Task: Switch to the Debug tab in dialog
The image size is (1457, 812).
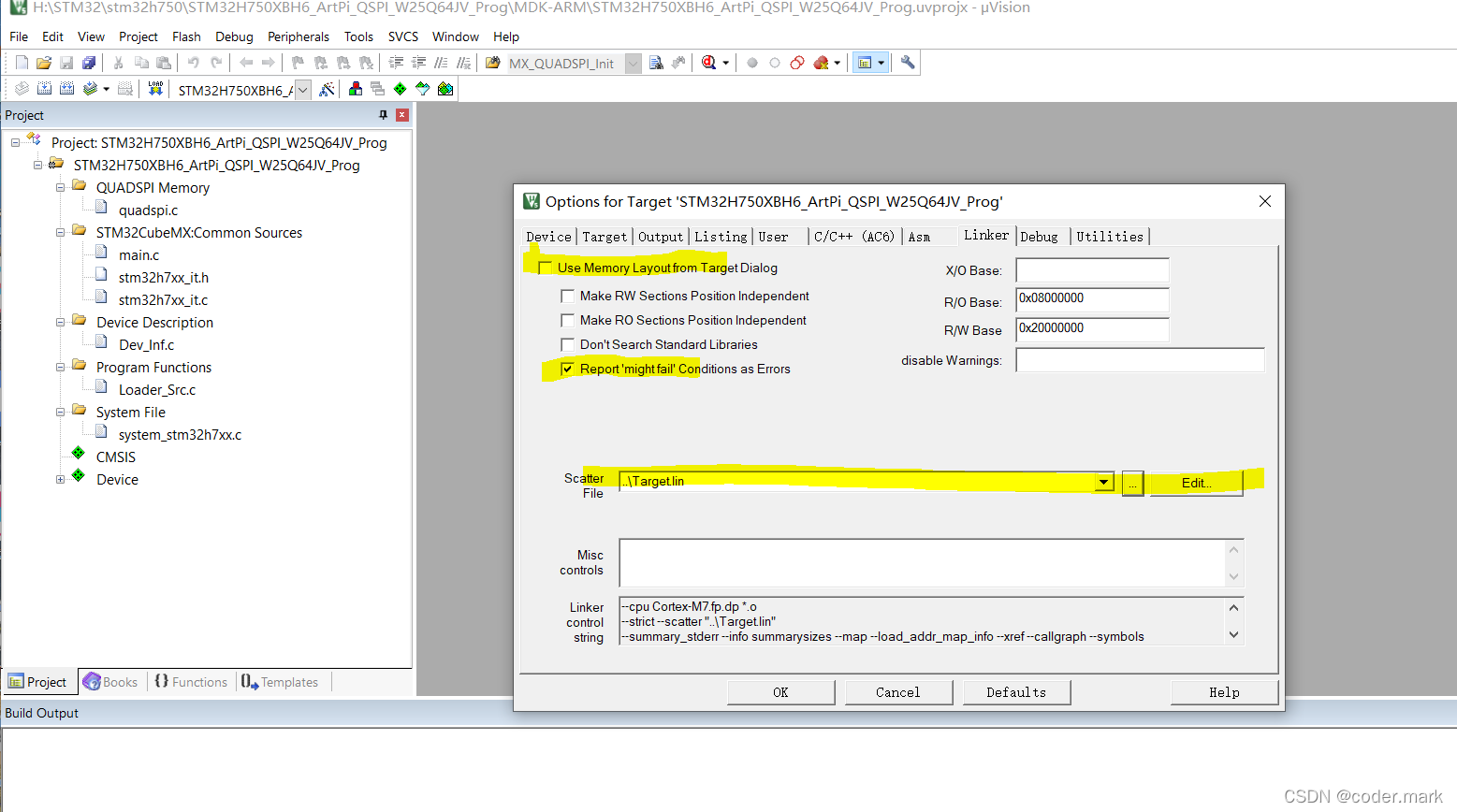Action: tap(1039, 237)
